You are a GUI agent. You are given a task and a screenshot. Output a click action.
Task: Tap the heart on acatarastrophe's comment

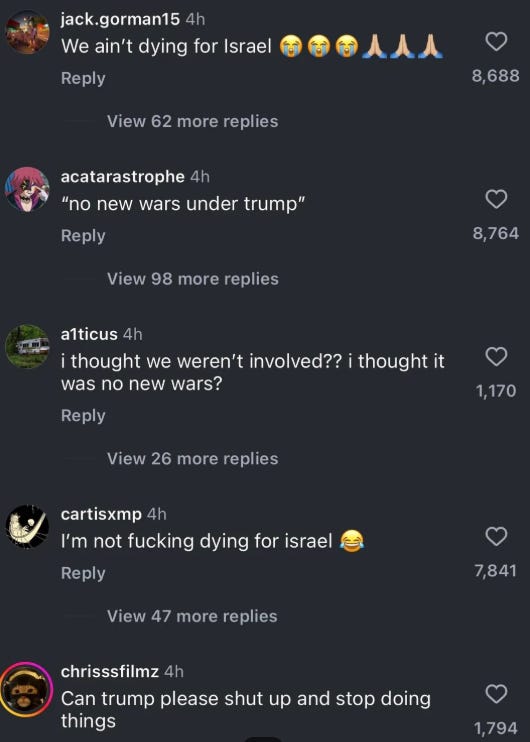[496, 199]
